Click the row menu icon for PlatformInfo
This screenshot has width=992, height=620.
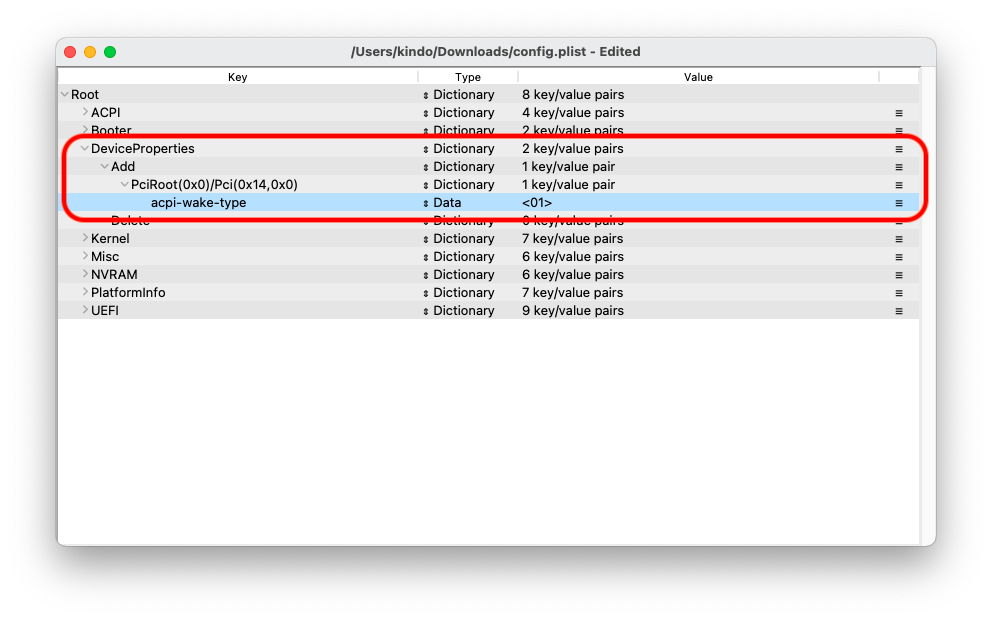(898, 293)
